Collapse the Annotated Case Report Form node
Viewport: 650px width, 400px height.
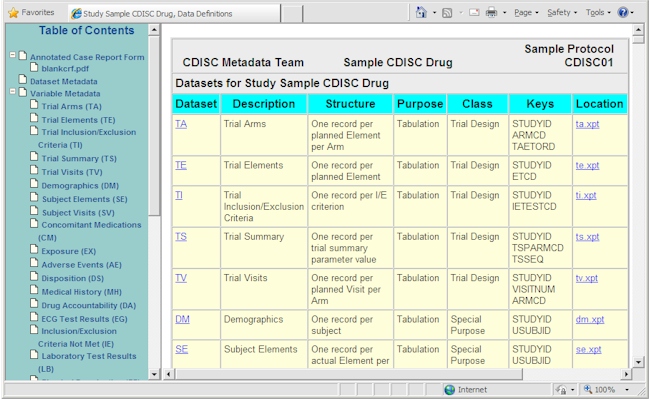(x=12, y=55)
